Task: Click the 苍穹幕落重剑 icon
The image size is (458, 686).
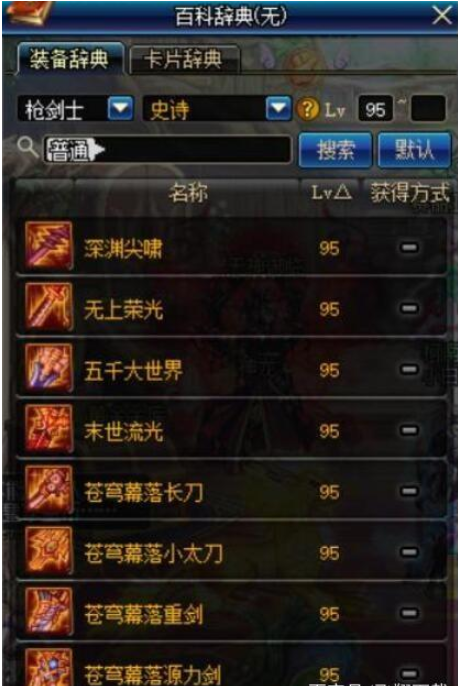Action: pyautogui.click(x=48, y=612)
